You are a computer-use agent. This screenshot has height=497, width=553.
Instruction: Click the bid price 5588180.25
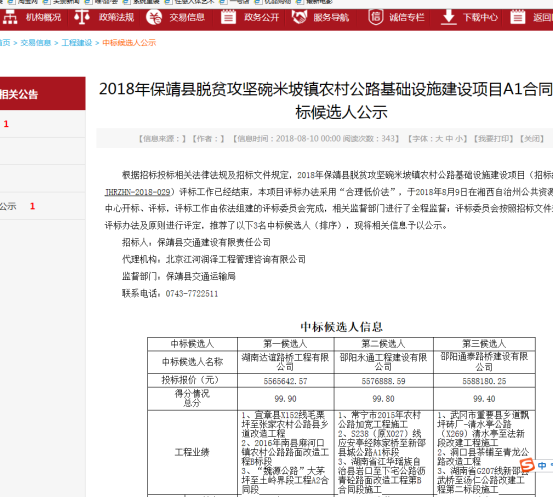(x=484, y=381)
